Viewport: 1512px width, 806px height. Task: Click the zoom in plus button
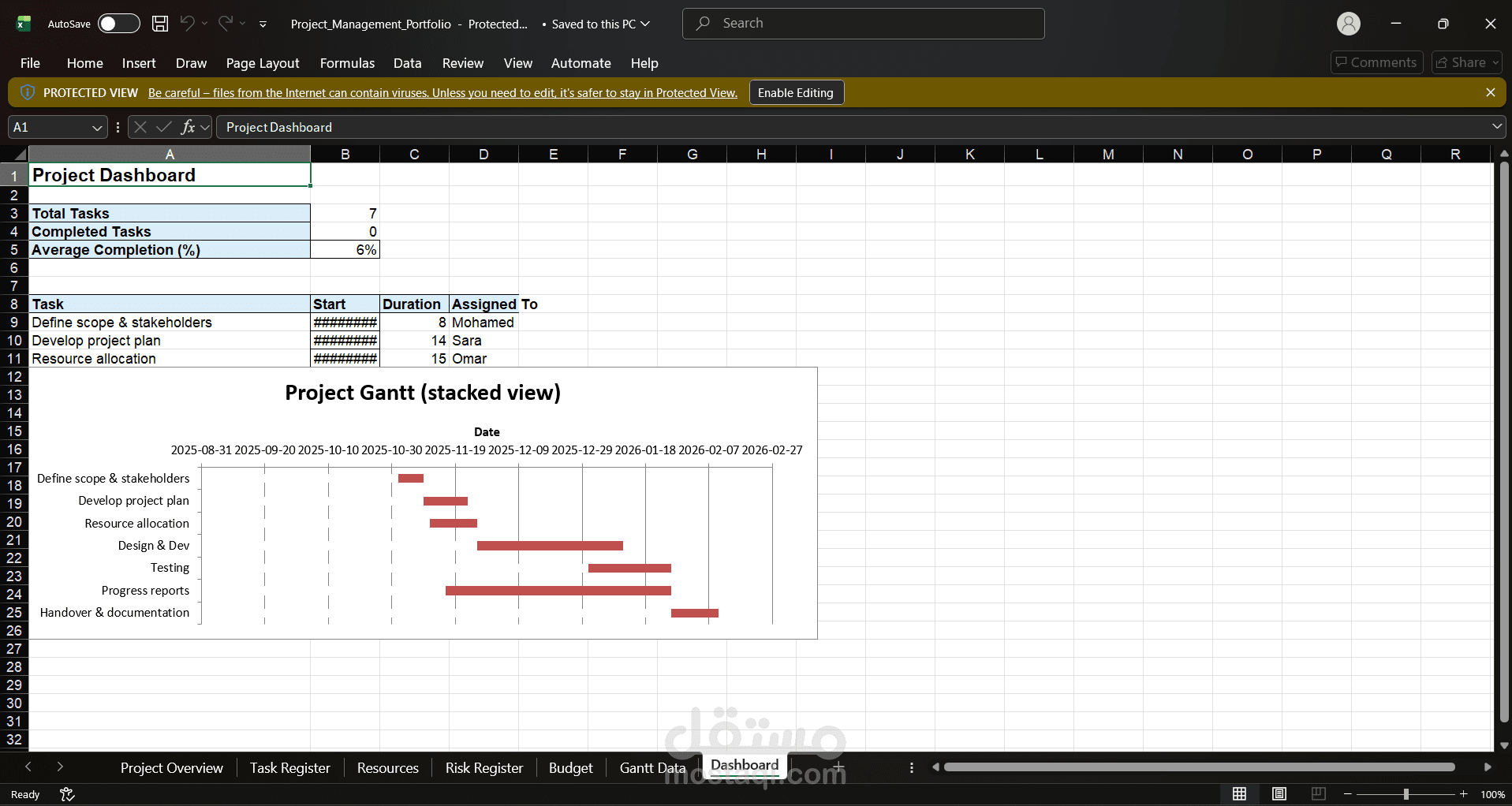(1464, 794)
